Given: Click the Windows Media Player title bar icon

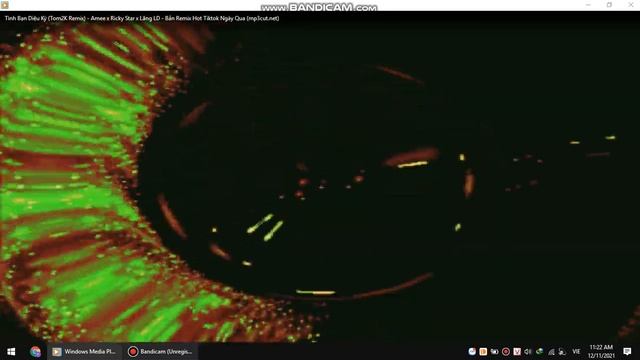Looking at the screenshot, I should click(x=5, y=5).
